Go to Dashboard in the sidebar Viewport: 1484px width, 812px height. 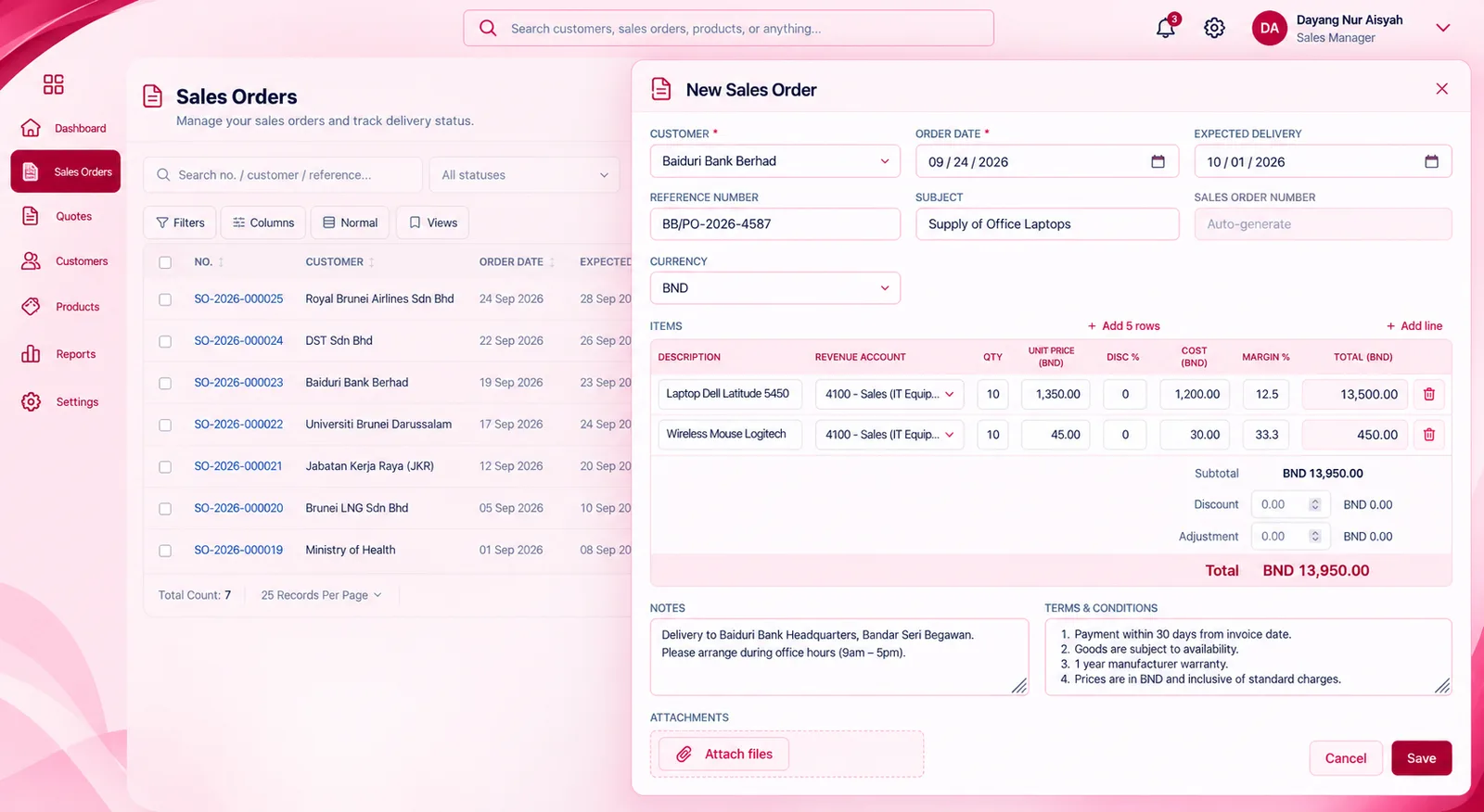pyautogui.click(x=65, y=128)
